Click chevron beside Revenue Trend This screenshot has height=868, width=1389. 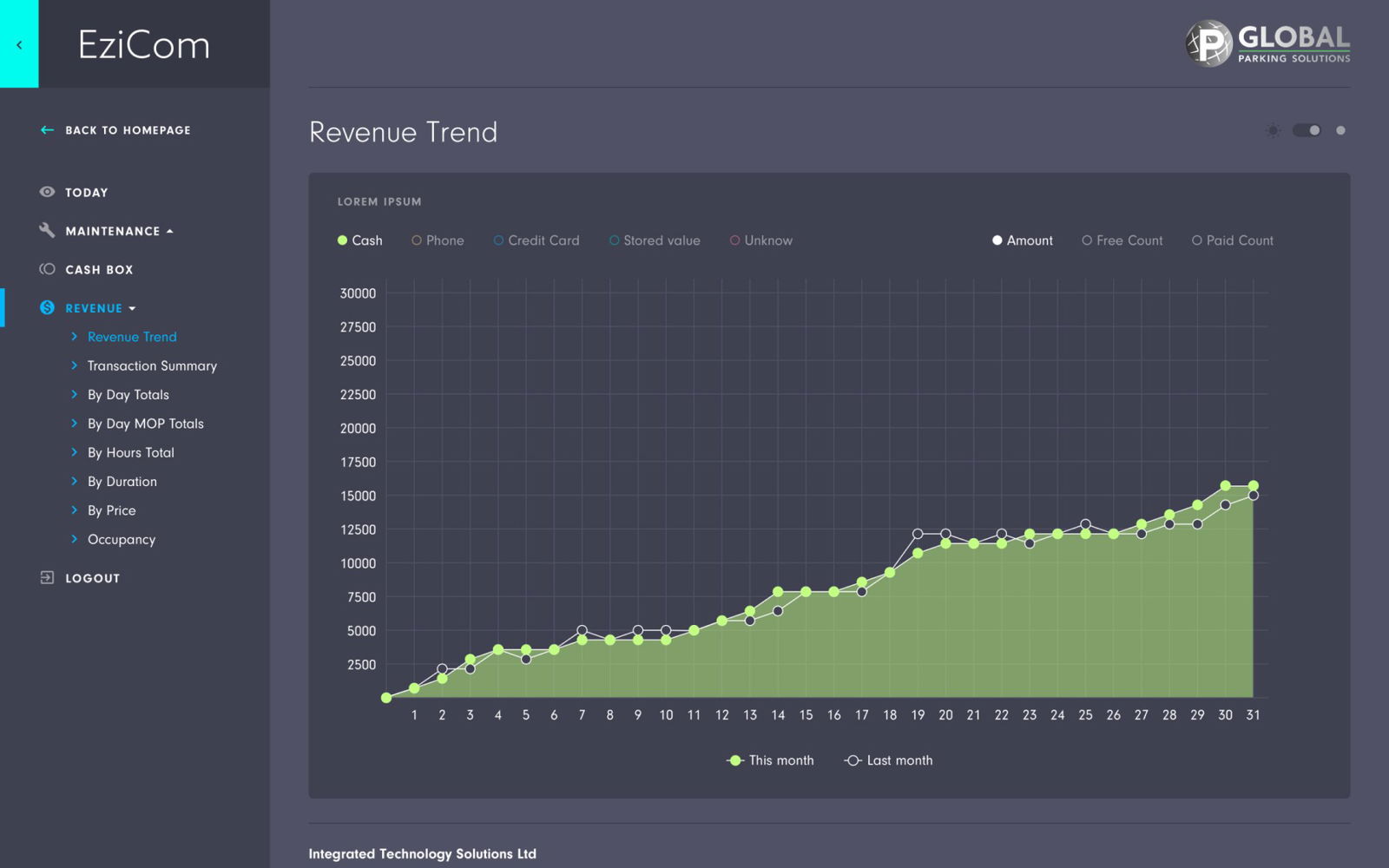(x=74, y=336)
